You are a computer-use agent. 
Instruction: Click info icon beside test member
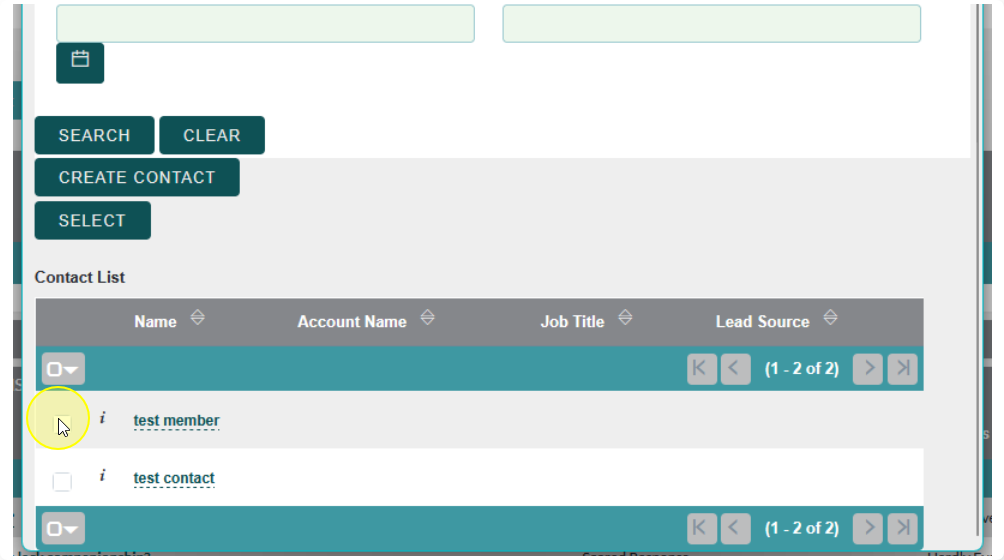102,418
